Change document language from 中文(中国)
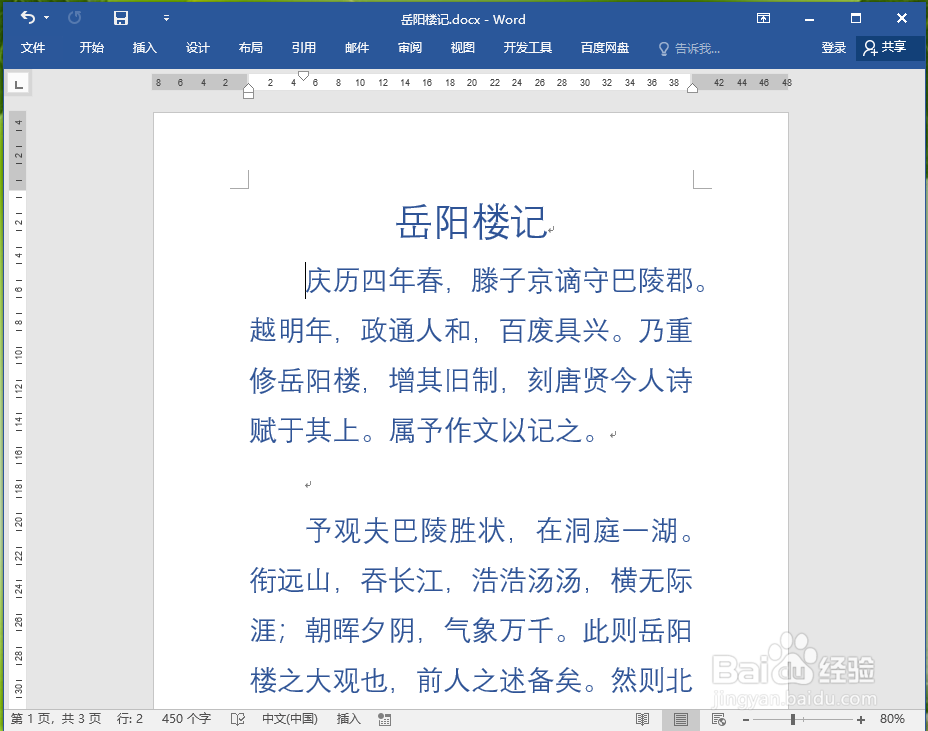The height and width of the screenshot is (731, 928). pyautogui.click(x=288, y=718)
